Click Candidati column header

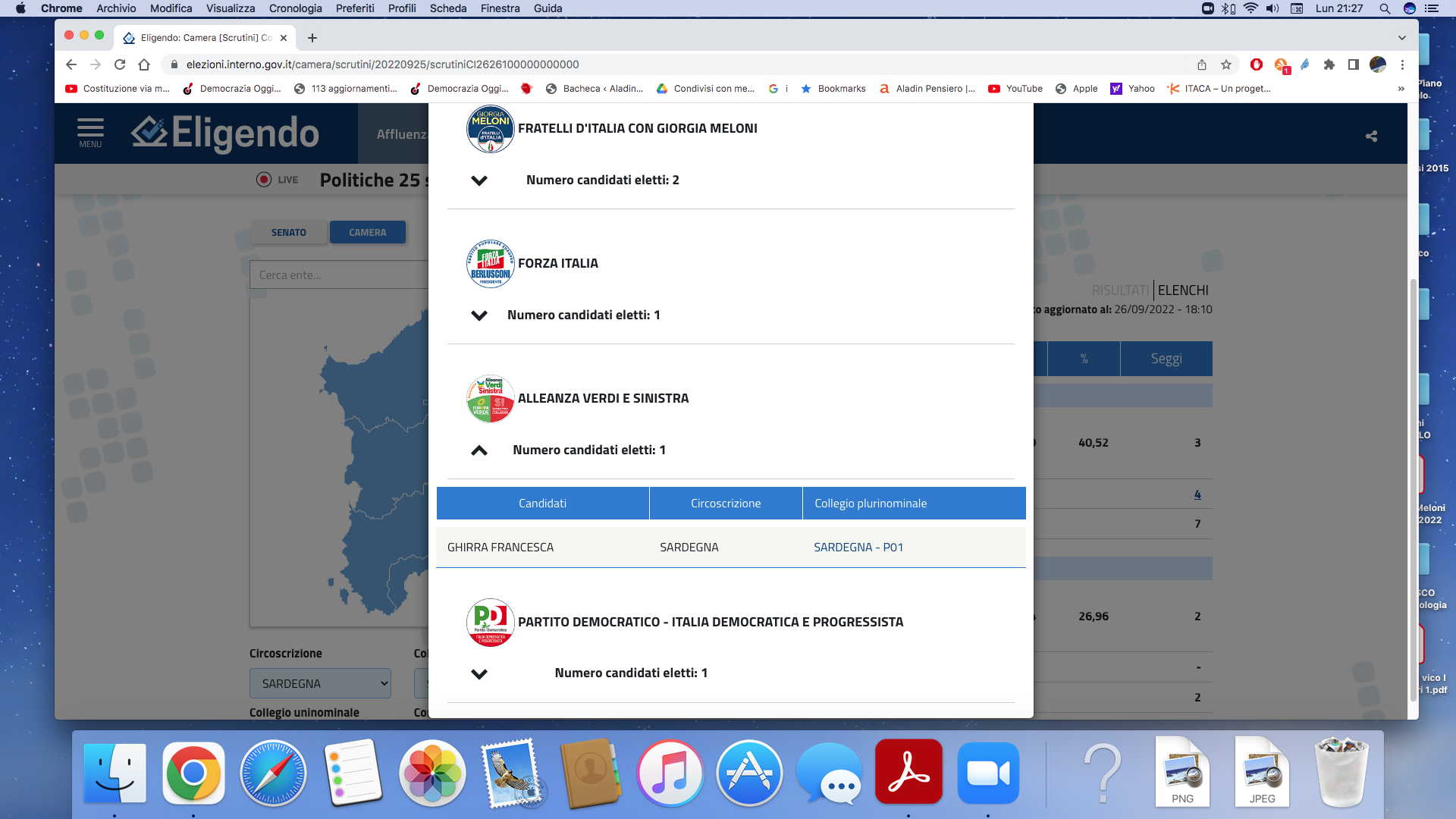pyautogui.click(x=542, y=504)
